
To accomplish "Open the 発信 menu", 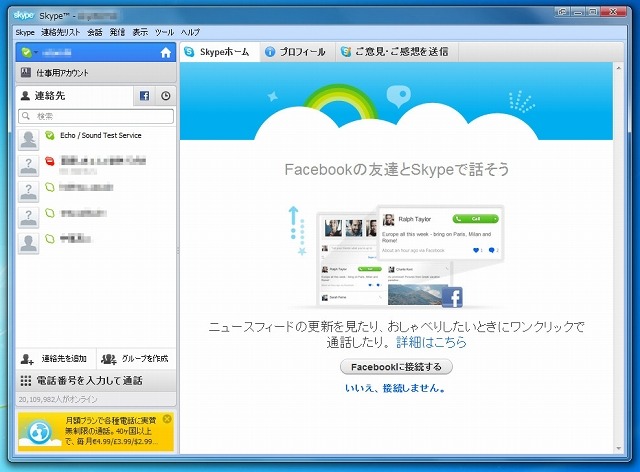I will 117,32.
